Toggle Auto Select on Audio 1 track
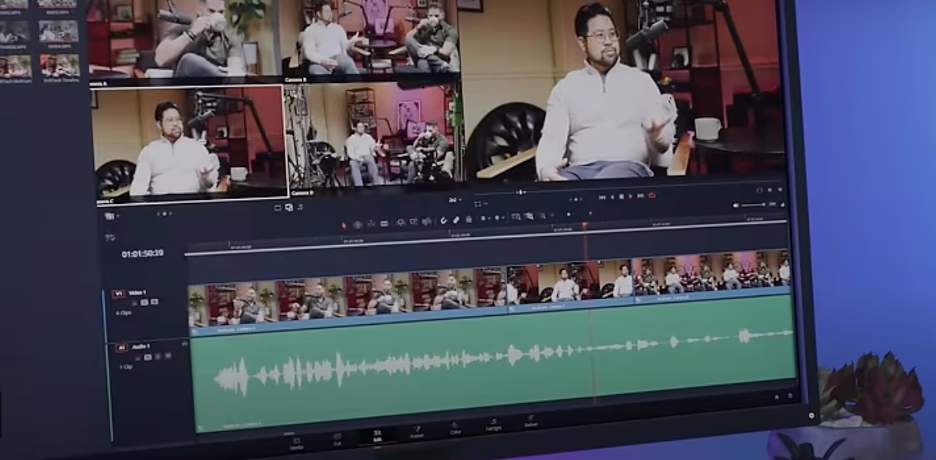The width and height of the screenshot is (936, 460). [x=147, y=357]
